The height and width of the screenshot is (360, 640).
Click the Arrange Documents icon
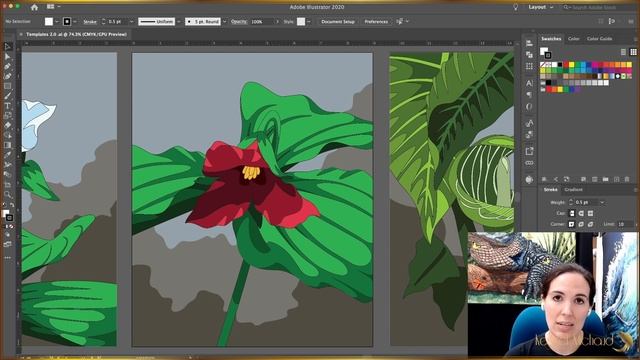51,7
